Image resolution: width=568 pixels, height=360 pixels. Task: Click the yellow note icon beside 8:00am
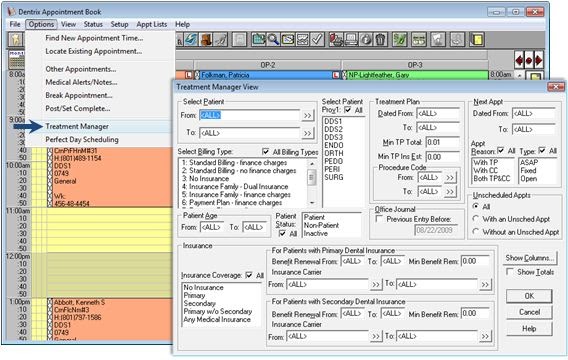point(535,76)
